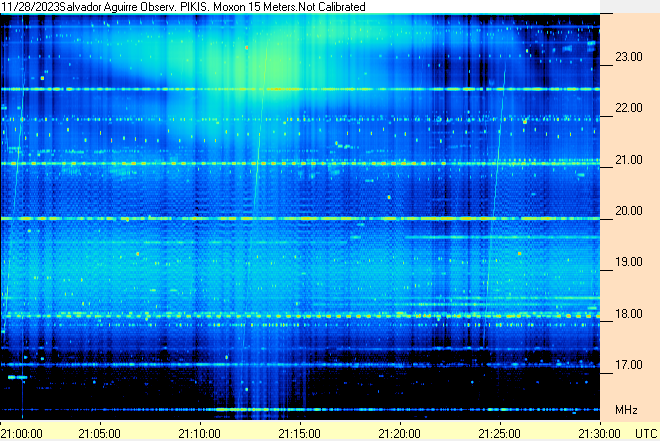Click the 21:05:00 time label
The image size is (660, 441).
pos(100,433)
